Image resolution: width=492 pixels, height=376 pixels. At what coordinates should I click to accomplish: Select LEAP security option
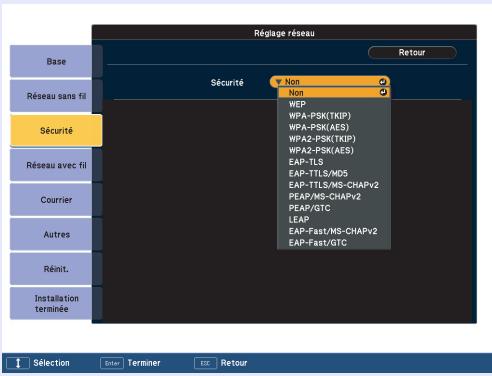(x=334, y=220)
